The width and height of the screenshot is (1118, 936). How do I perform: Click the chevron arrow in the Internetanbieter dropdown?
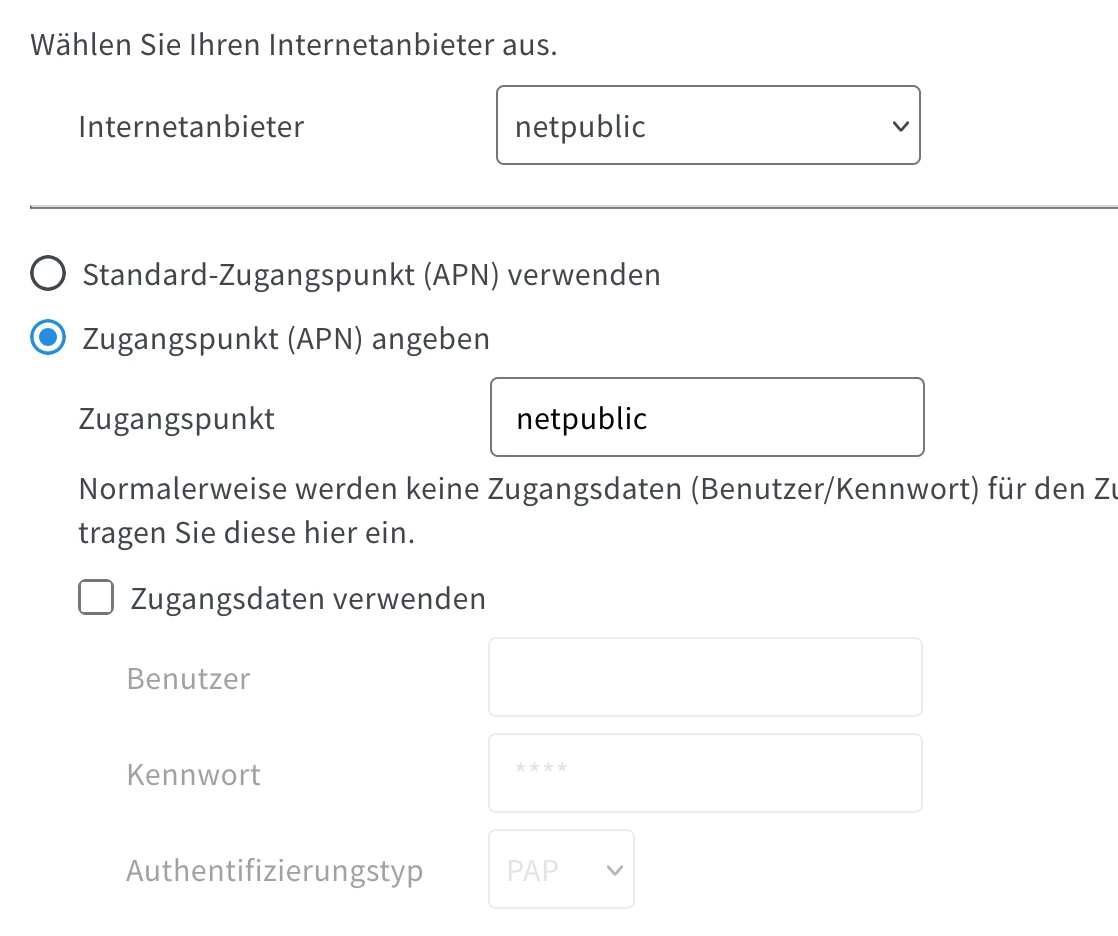tap(899, 127)
